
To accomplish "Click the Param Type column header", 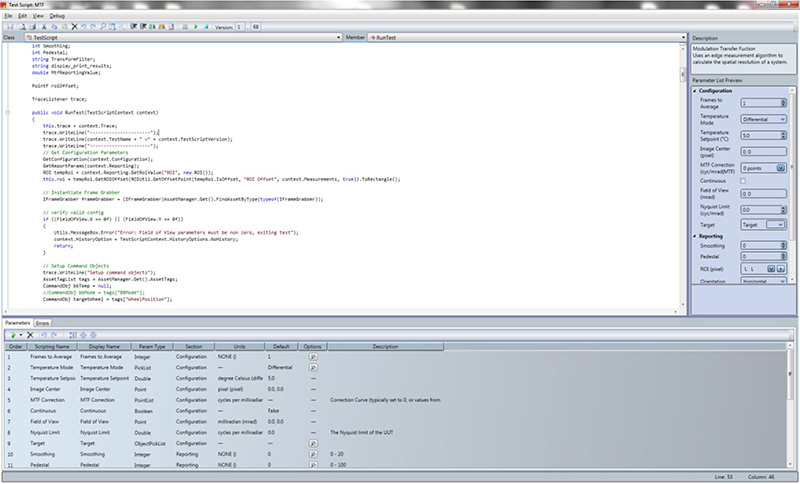I will (x=152, y=345).
